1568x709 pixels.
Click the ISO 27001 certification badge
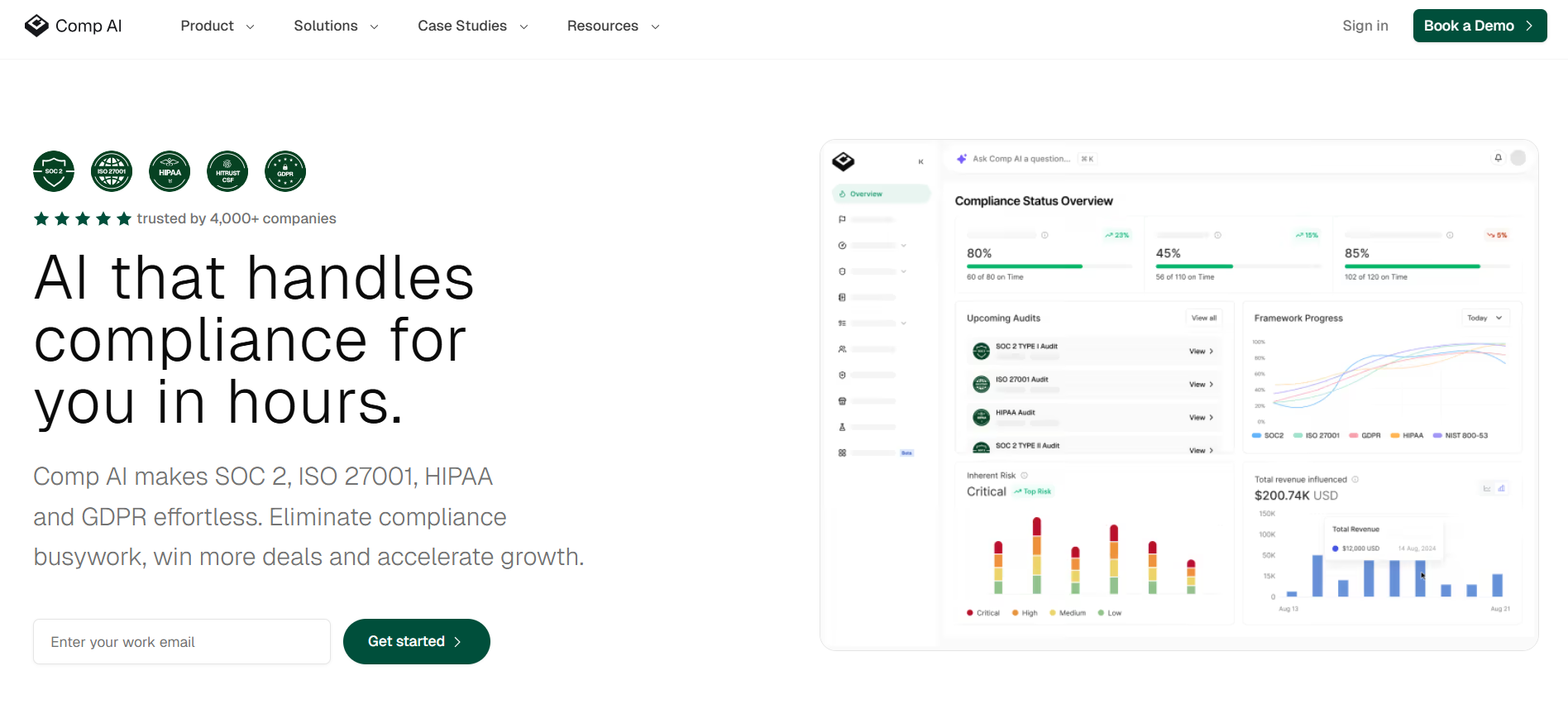coord(112,171)
